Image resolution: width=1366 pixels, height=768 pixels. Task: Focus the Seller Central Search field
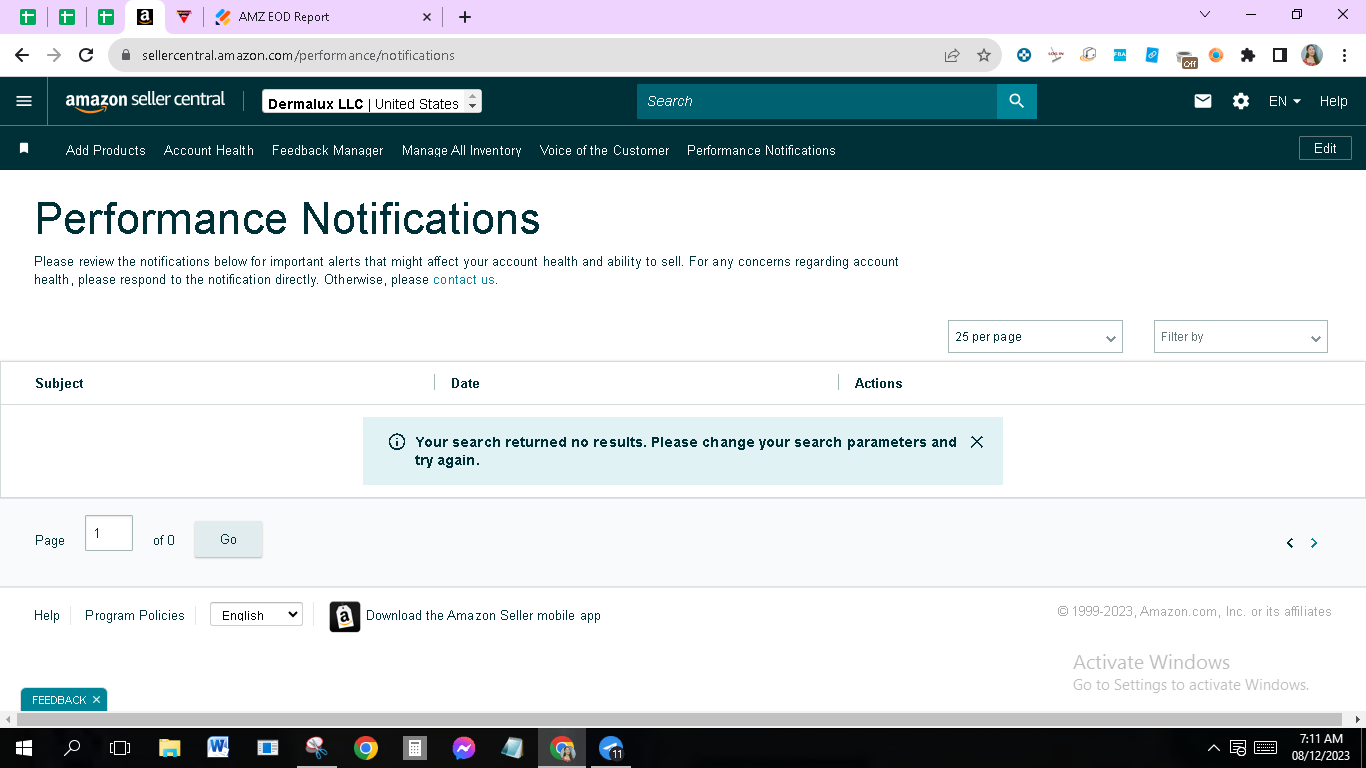pyautogui.click(x=817, y=101)
